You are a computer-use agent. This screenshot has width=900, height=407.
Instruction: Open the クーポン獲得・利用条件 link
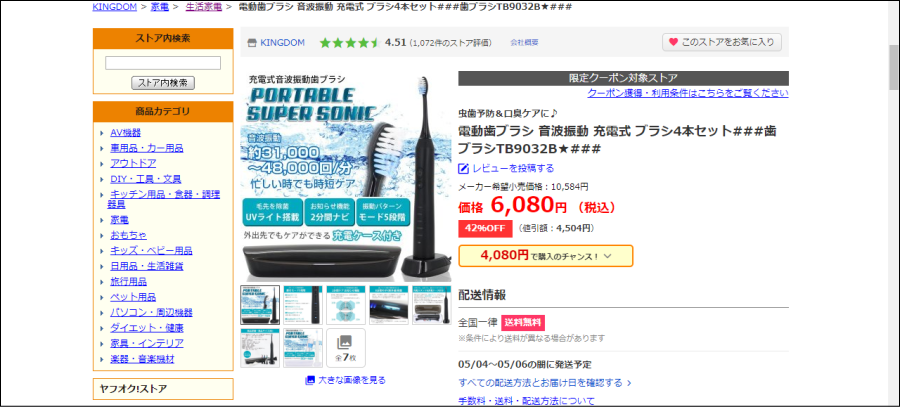point(688,93)
